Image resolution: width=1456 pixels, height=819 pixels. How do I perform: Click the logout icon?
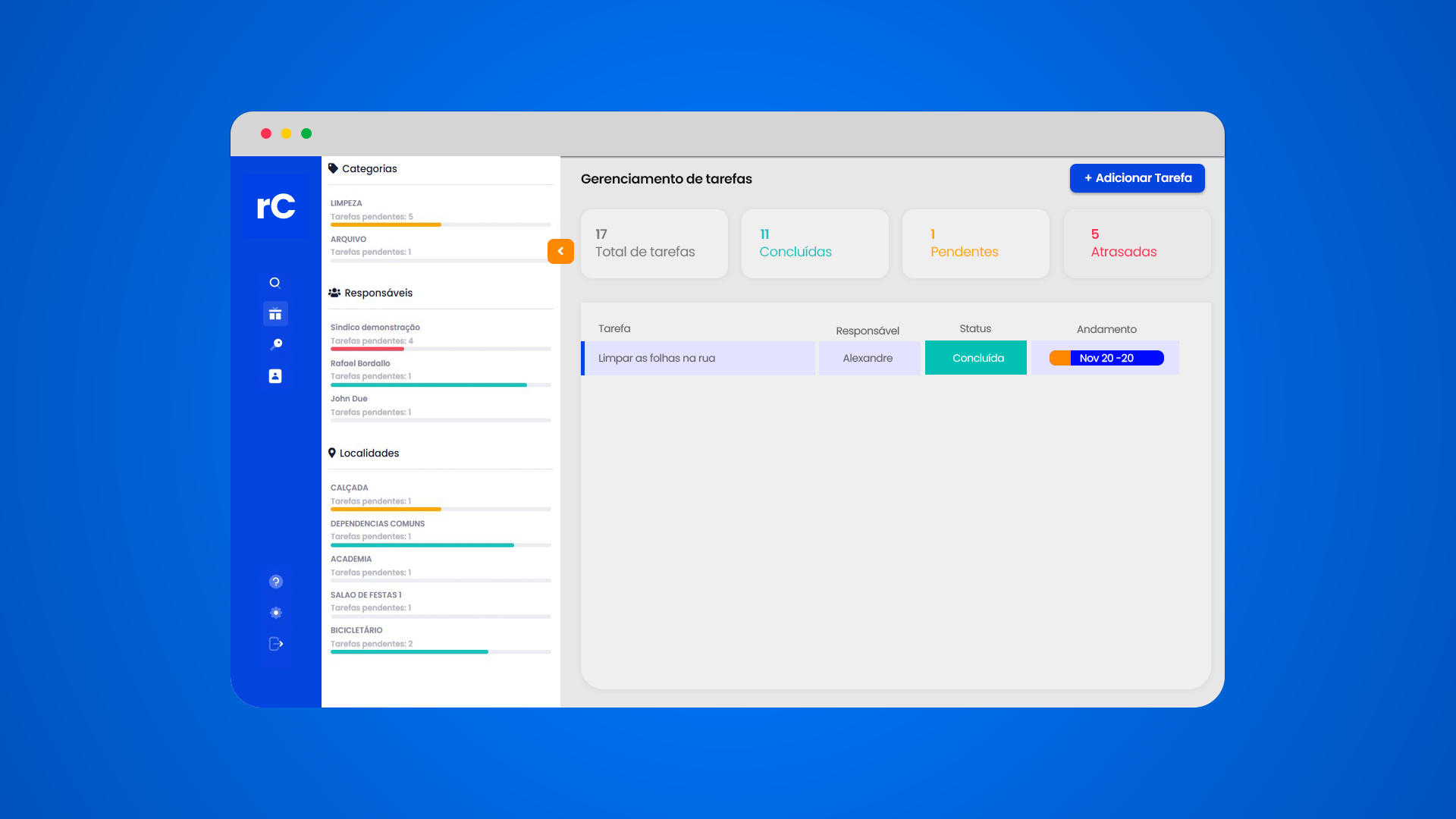pos(276,644)
